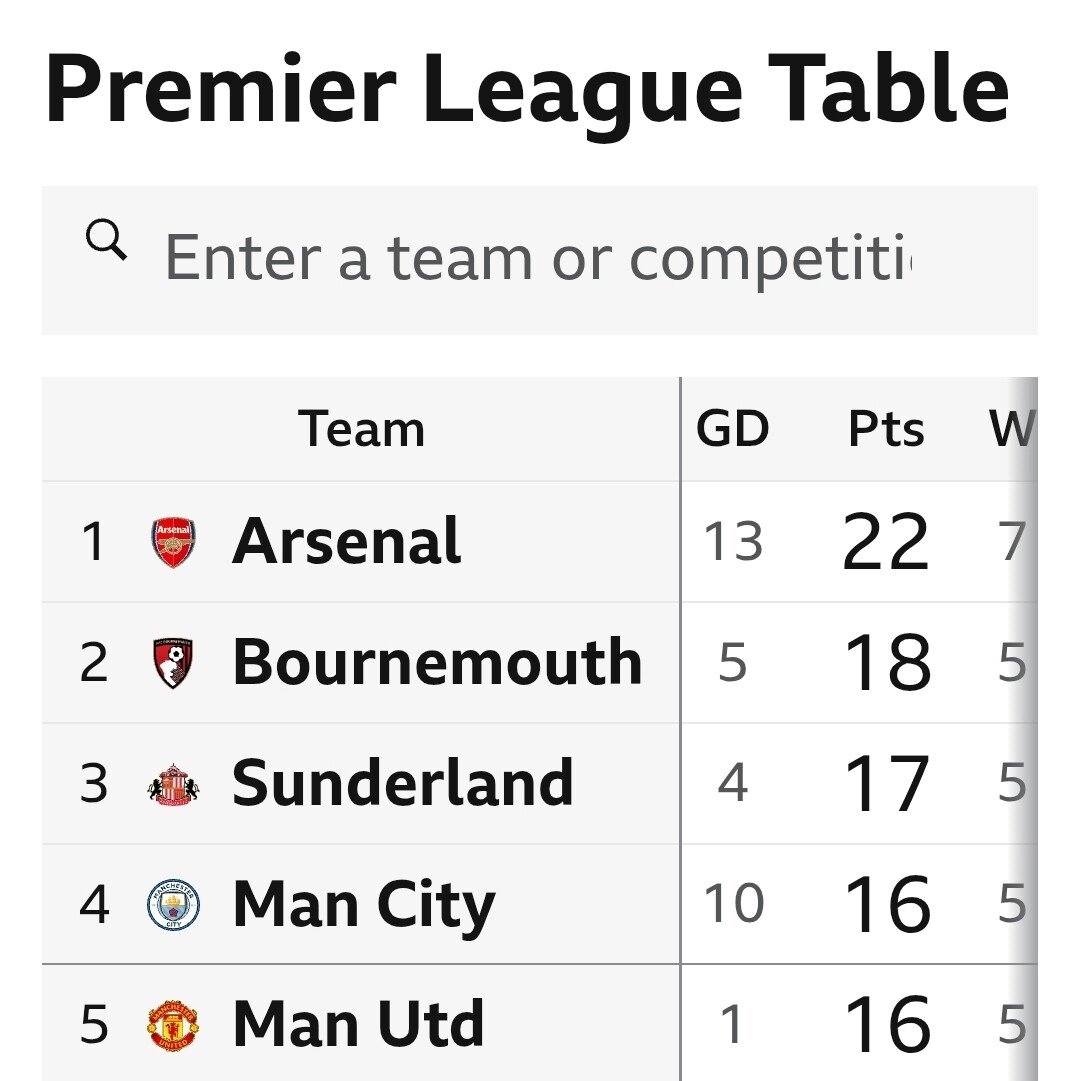The image size is (1079, 1081).
Task: Open the Arsenal team link
Action: (x=346, y=542)
